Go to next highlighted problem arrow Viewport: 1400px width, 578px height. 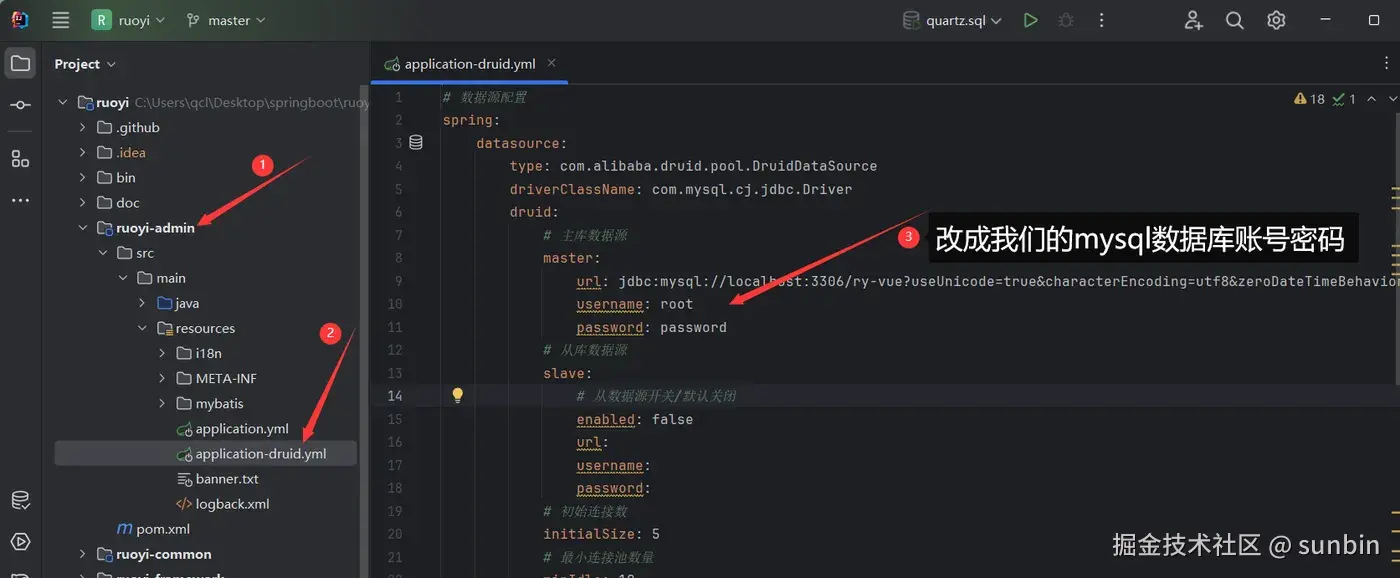pos(1391,99)
